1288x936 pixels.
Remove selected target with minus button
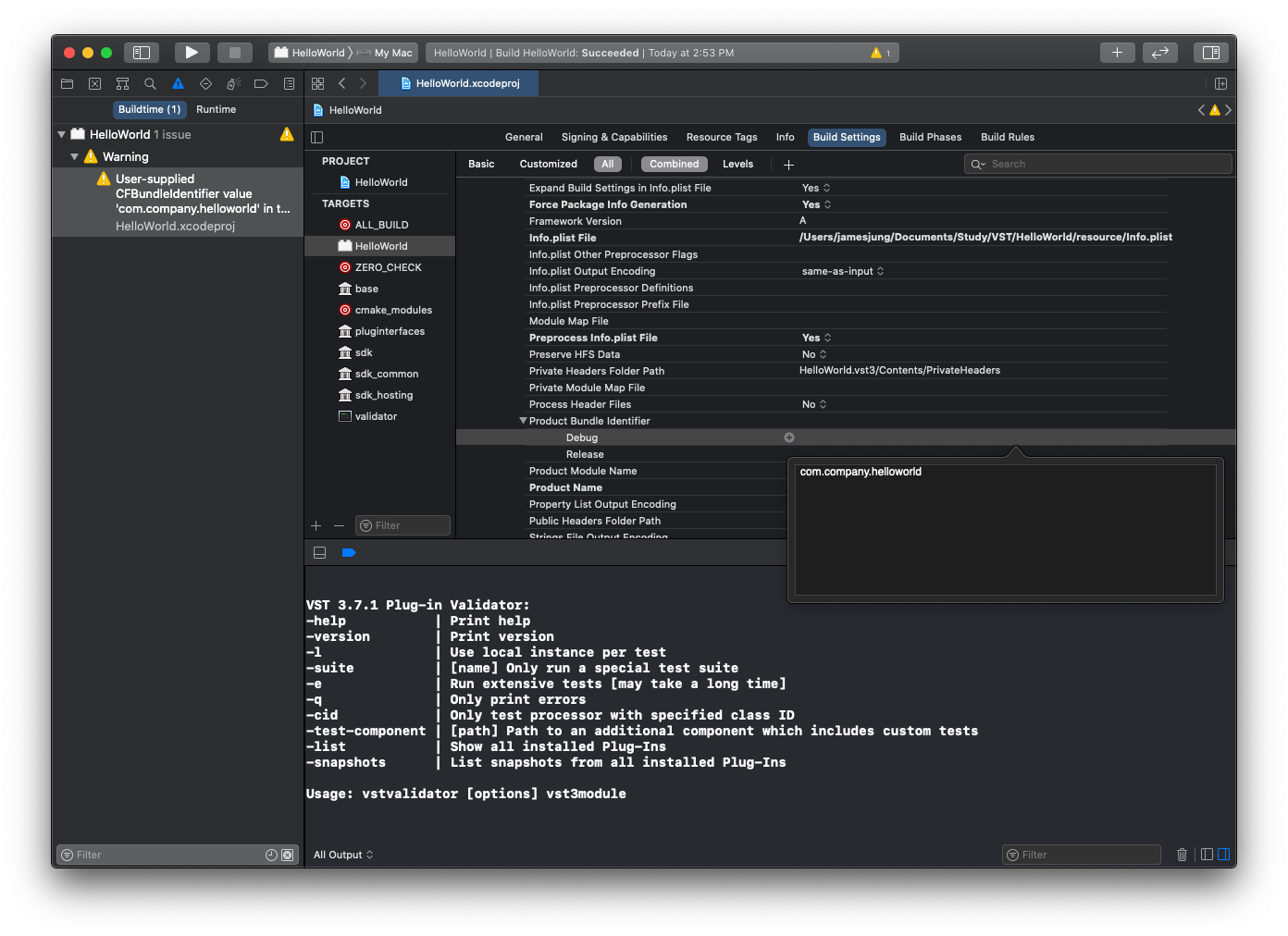(x=339, y=525)
